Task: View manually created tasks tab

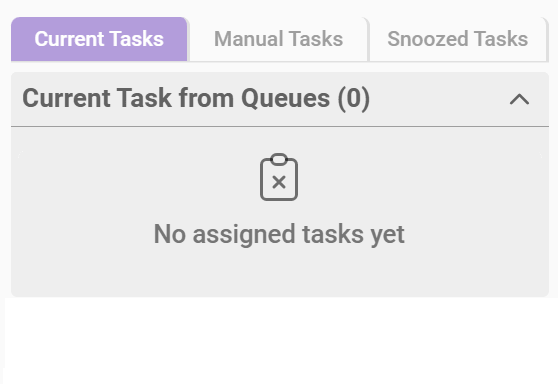Action: click(x=278, y=39)
